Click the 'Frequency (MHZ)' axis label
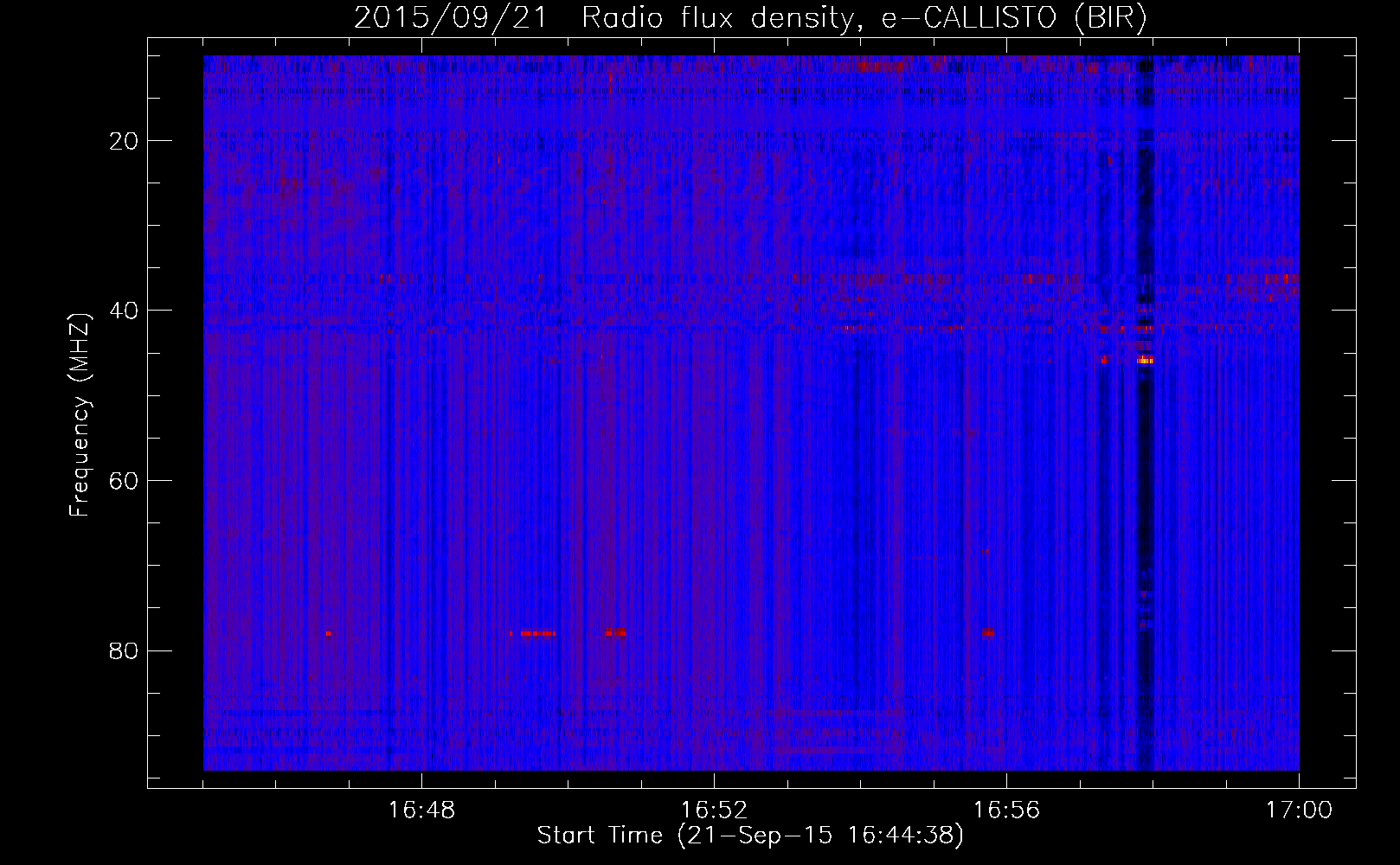 (80, 415)
